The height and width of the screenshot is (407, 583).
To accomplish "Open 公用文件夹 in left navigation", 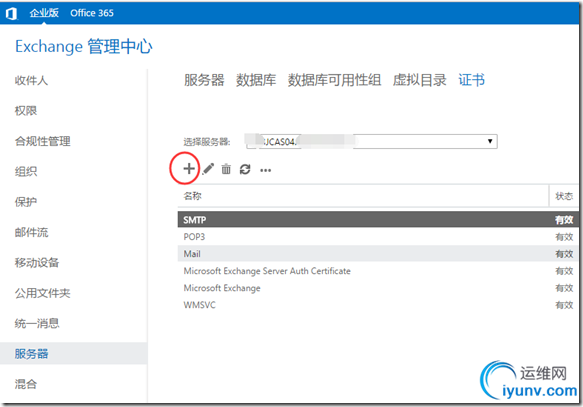I will tap(42, 293).
